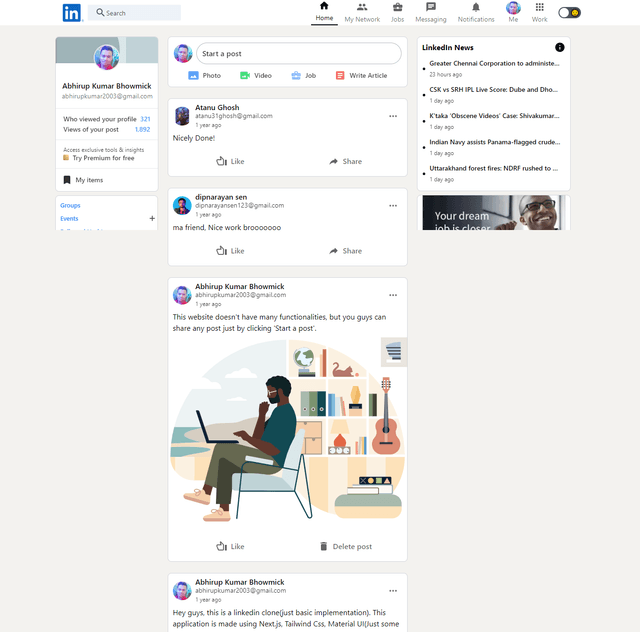Viewport: 640px width, 632px height.
Task: Click the Photo icon under Start a post
Action: click(193, 76)
